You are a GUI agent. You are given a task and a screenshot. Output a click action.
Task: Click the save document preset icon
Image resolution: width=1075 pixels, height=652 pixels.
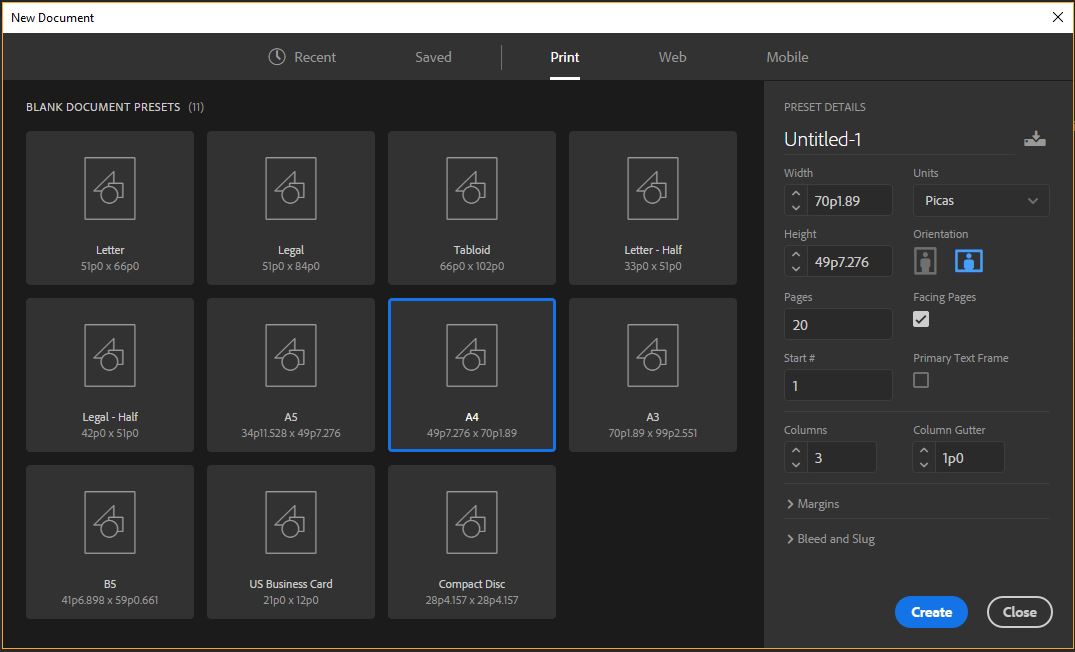[x=1034, y=139]
